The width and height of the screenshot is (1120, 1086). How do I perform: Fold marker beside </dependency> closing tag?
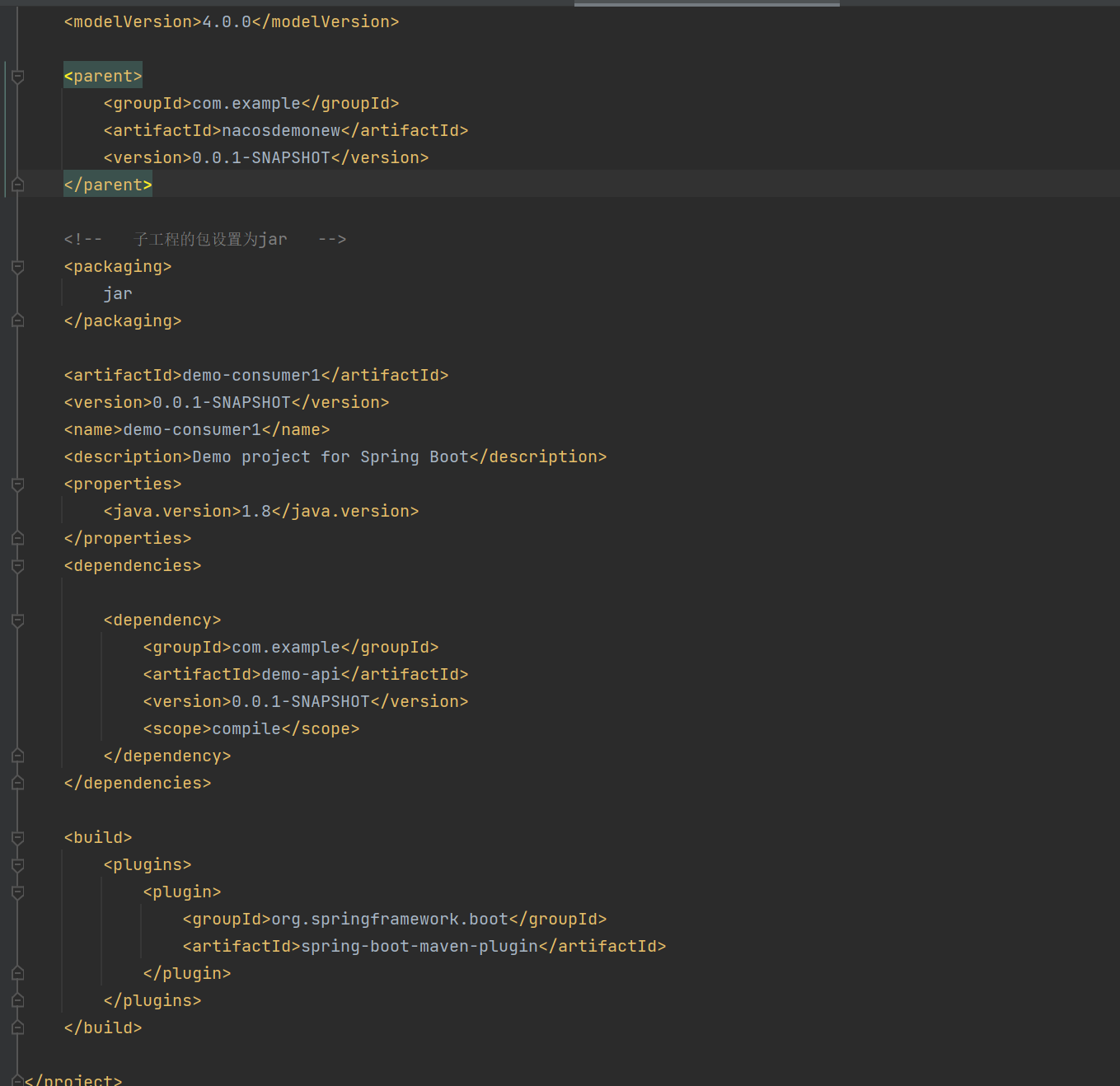[x=17, y=756]
